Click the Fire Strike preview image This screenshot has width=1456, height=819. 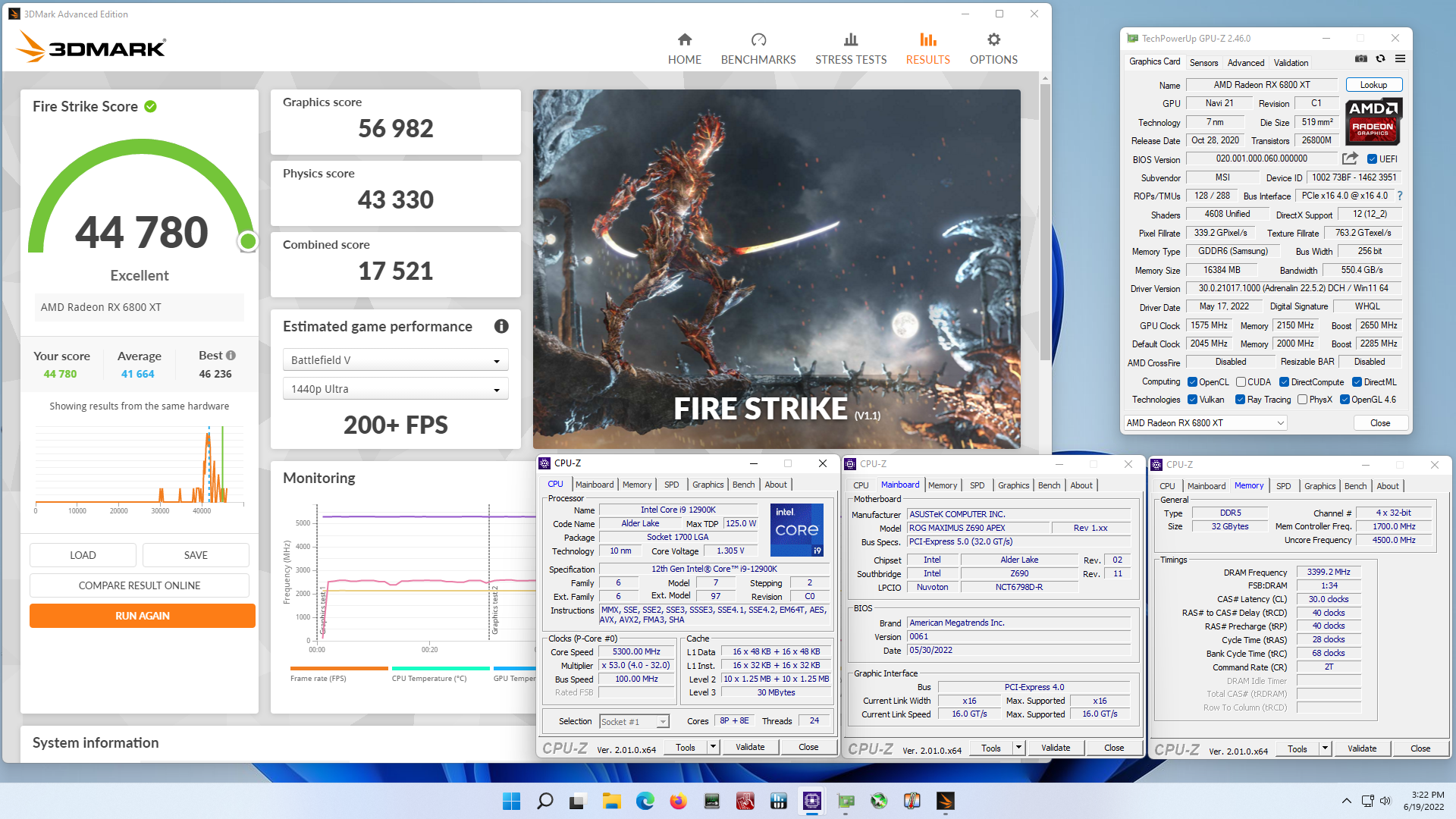coord(777,269)
